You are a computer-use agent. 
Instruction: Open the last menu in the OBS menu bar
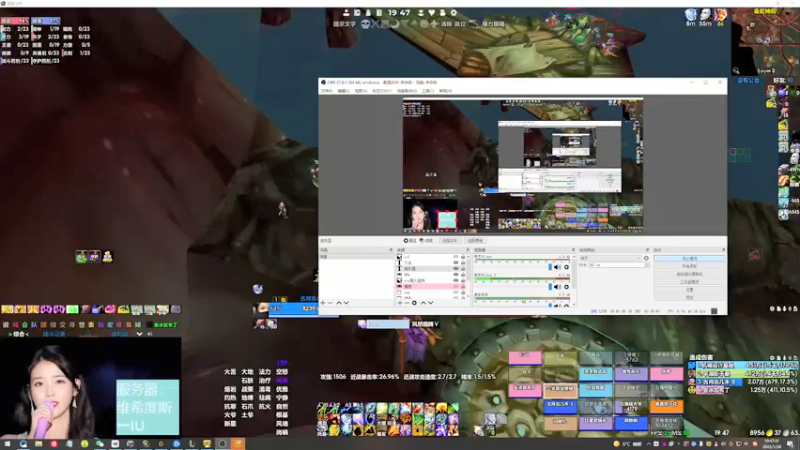[445, 91]
